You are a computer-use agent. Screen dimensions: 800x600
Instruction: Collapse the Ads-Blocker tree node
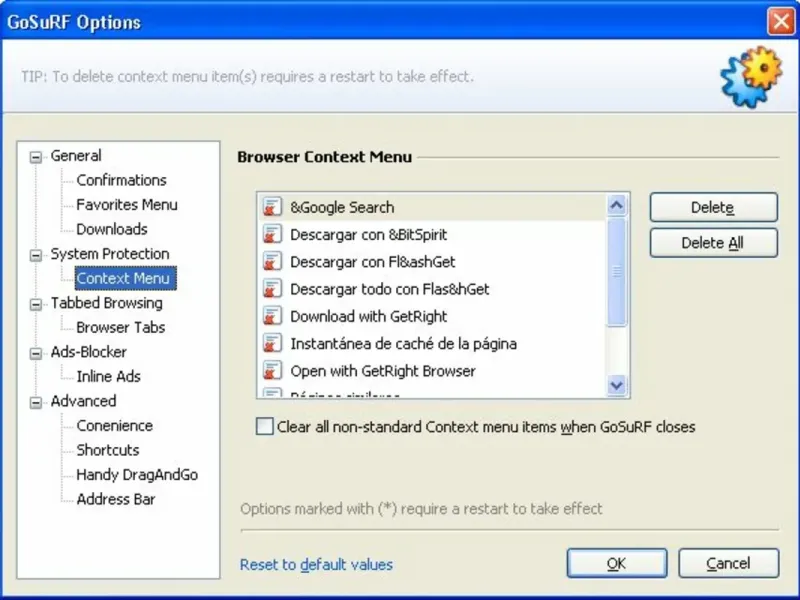[x=37, y=353]
